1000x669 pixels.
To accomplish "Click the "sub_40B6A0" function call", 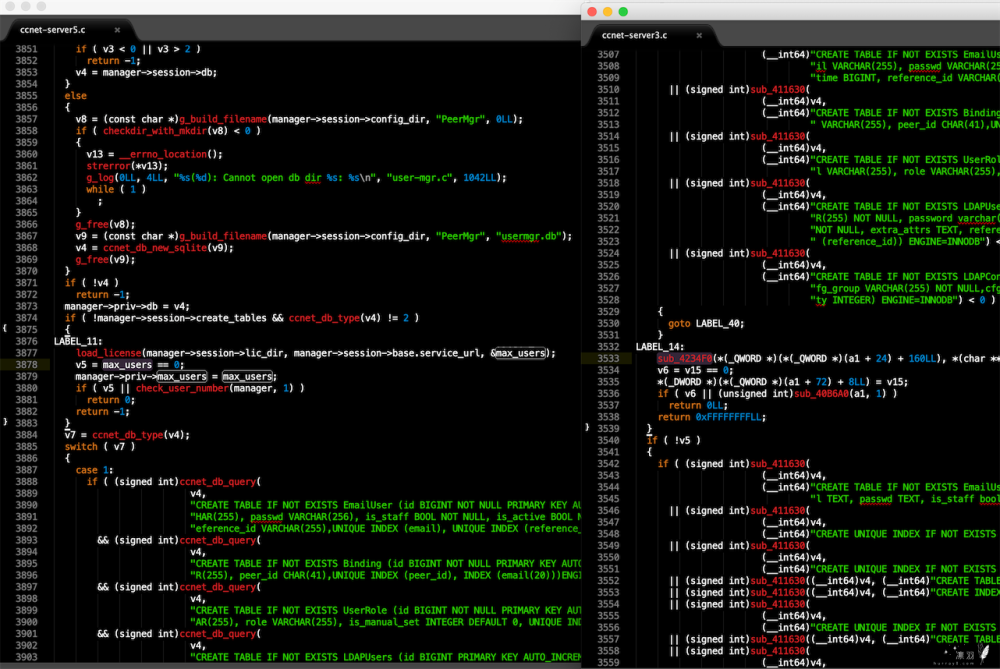I will pyautogui.click(x=821, y=393).
